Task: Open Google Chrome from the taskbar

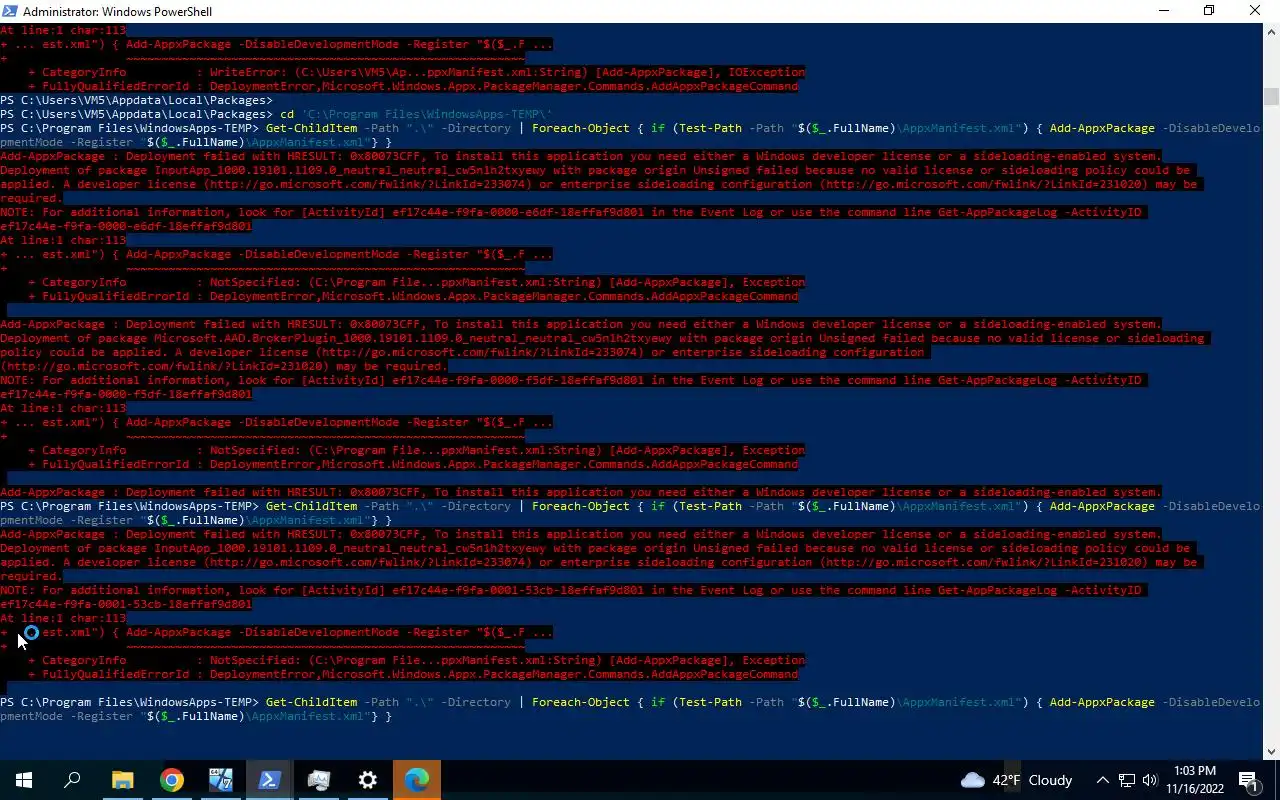Action: click(172, 780)
